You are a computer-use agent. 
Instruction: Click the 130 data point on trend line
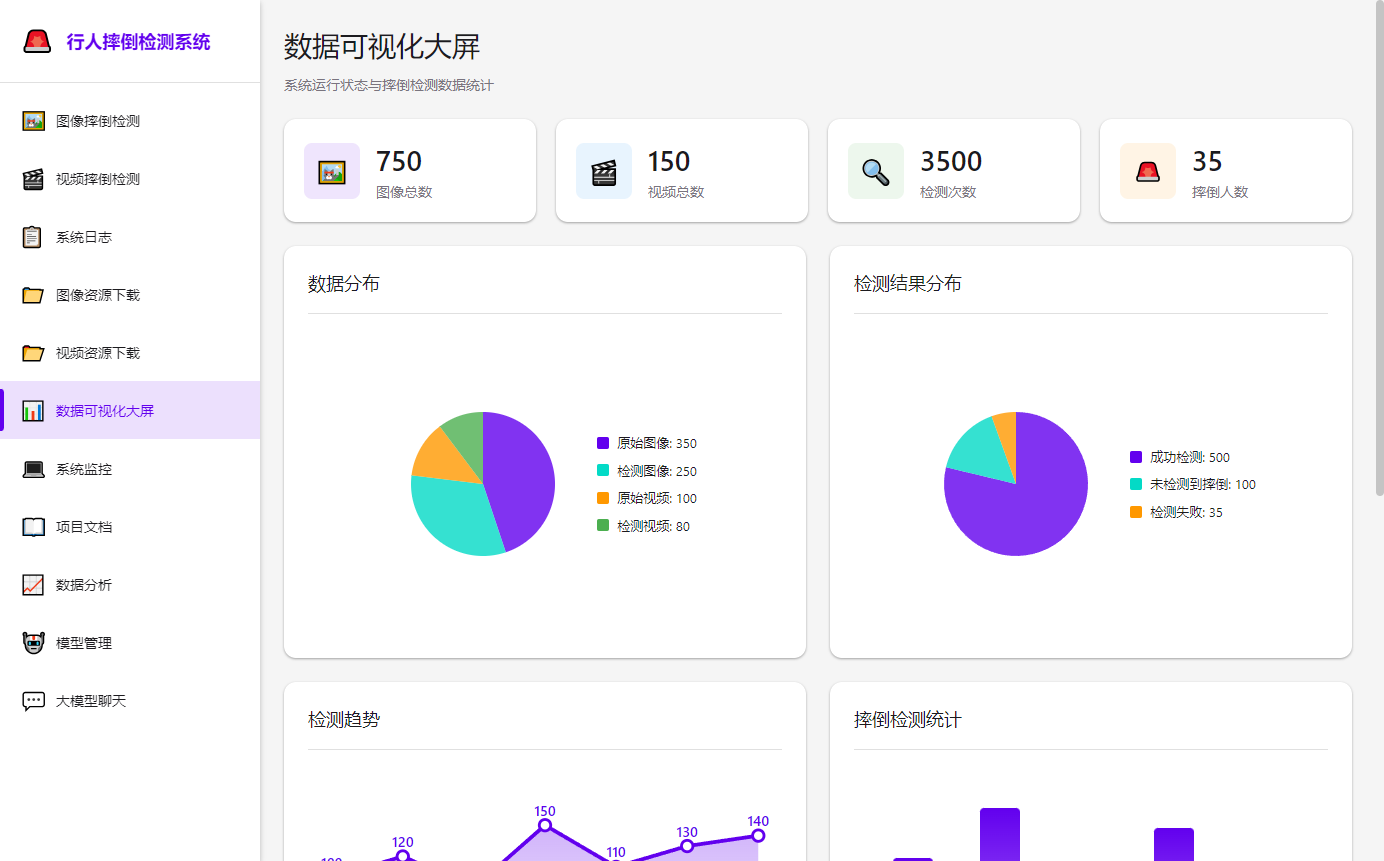click(x=687, y=846)
